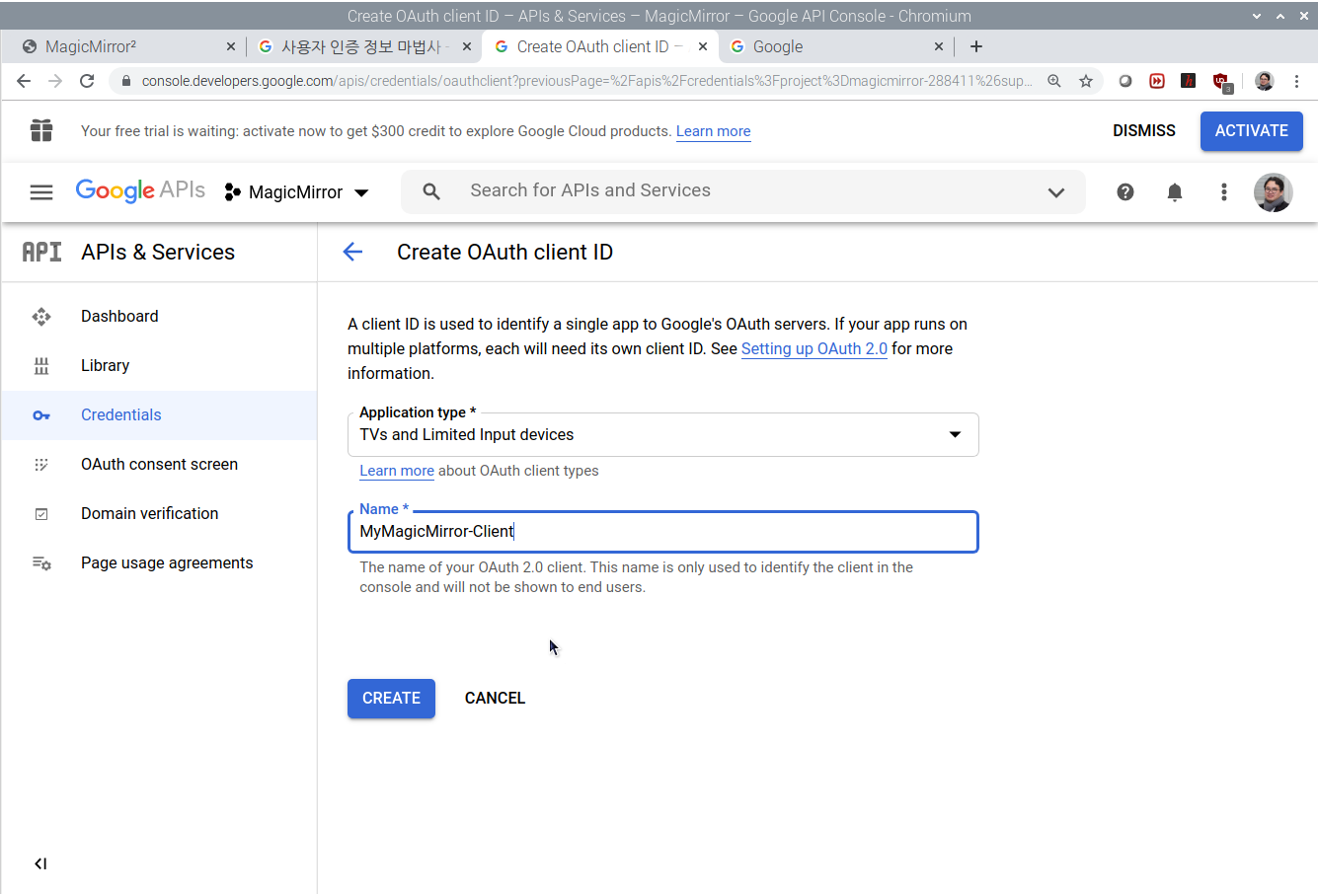The width and height of the screenshot is (1318, 896).
Task: Click the search magnifier icon
Action: click(431, 191)
